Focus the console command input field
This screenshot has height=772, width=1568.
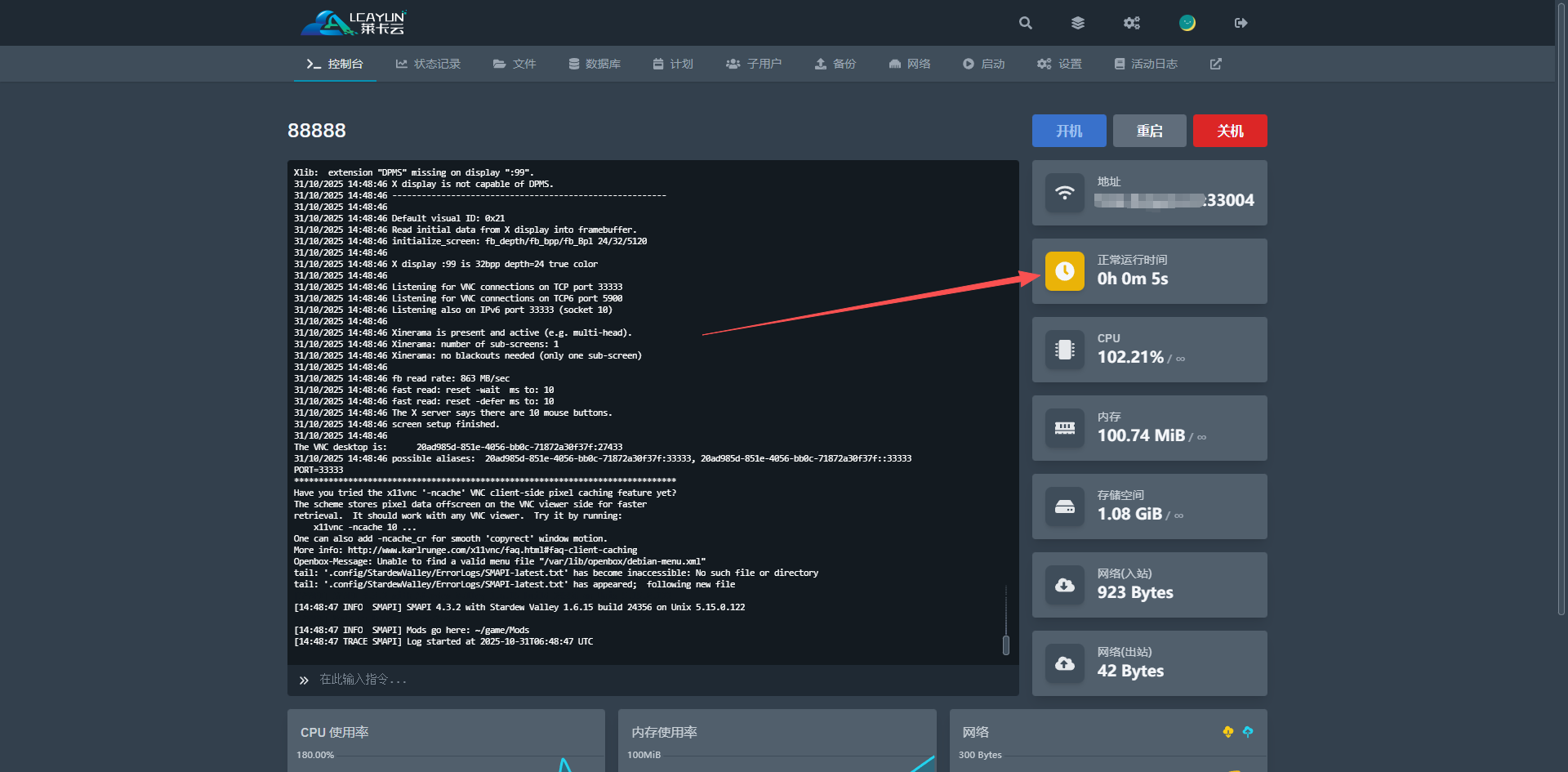[x=653, y=680]
